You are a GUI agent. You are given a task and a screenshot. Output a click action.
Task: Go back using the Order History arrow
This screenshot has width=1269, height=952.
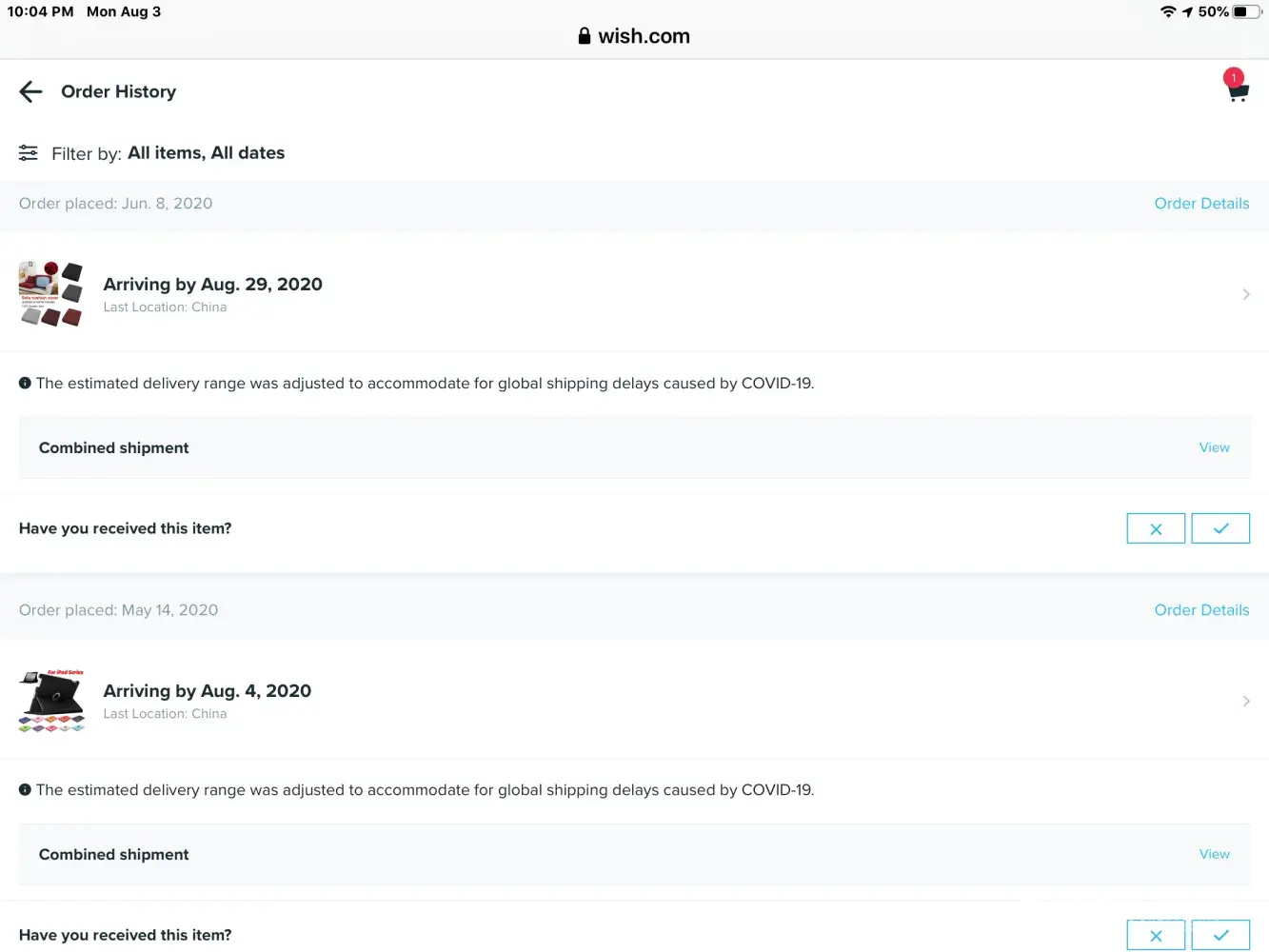point(30,91)
